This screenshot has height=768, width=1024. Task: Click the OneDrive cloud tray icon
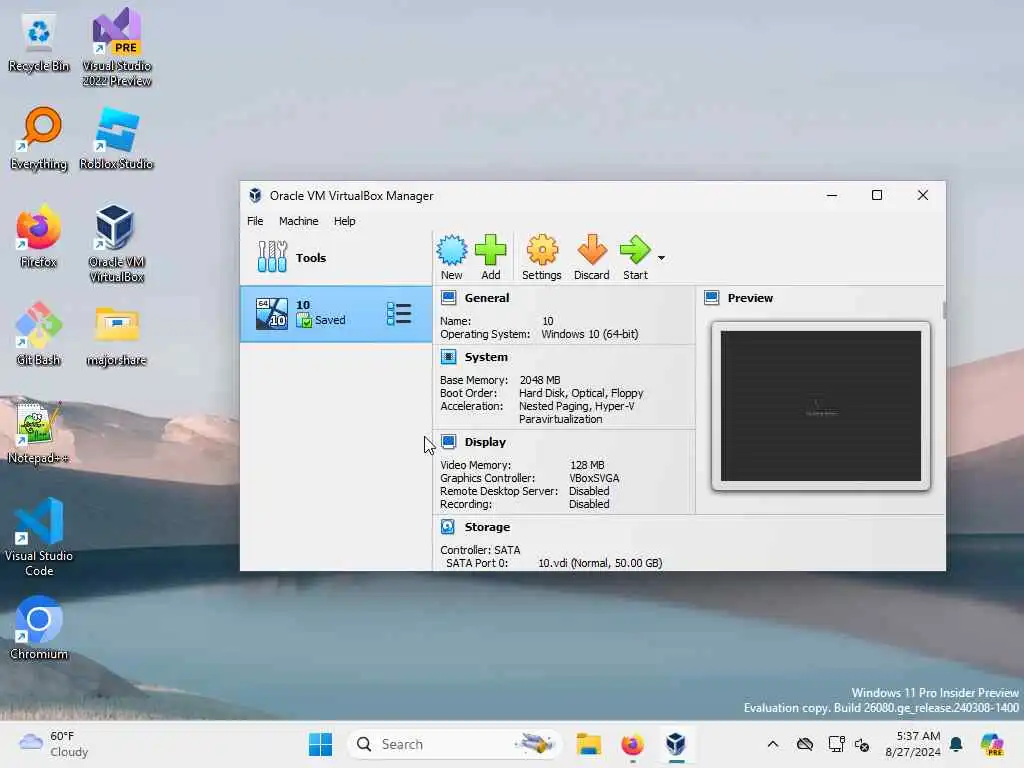805,744
